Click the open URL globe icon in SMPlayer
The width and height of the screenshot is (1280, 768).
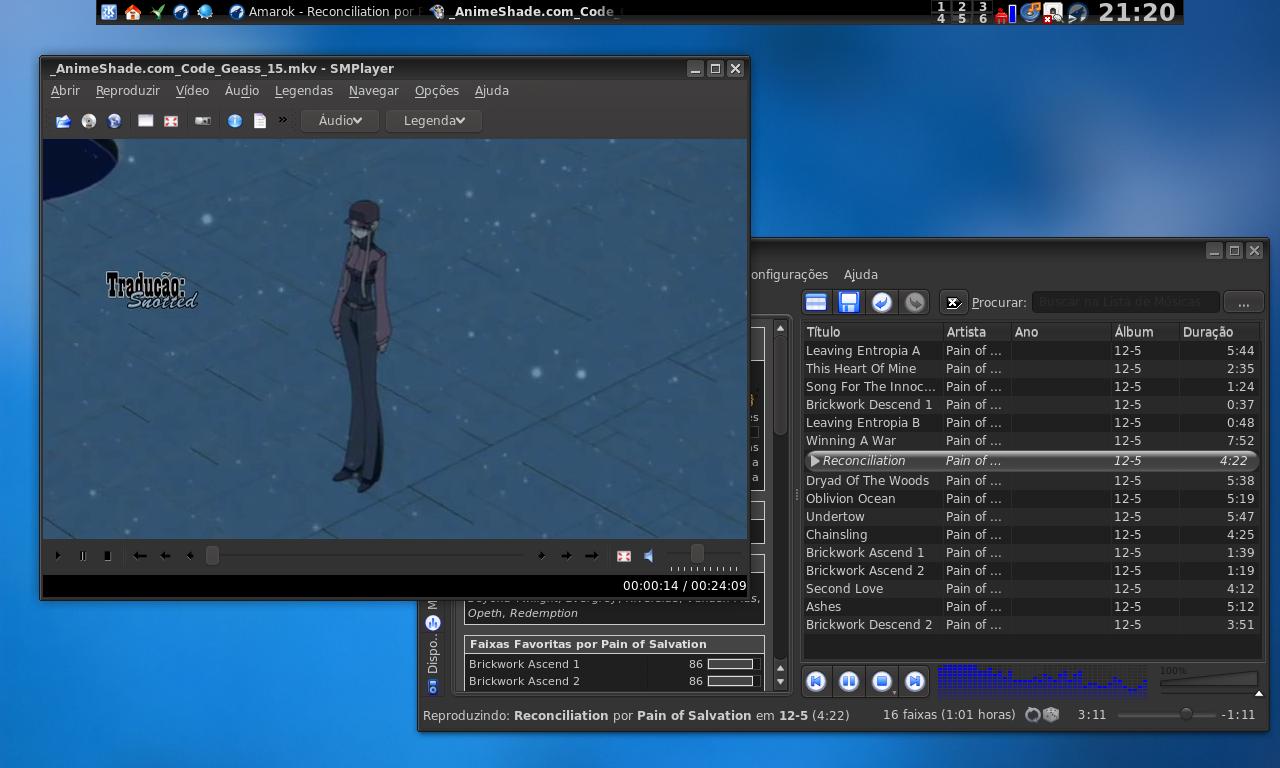114,121
